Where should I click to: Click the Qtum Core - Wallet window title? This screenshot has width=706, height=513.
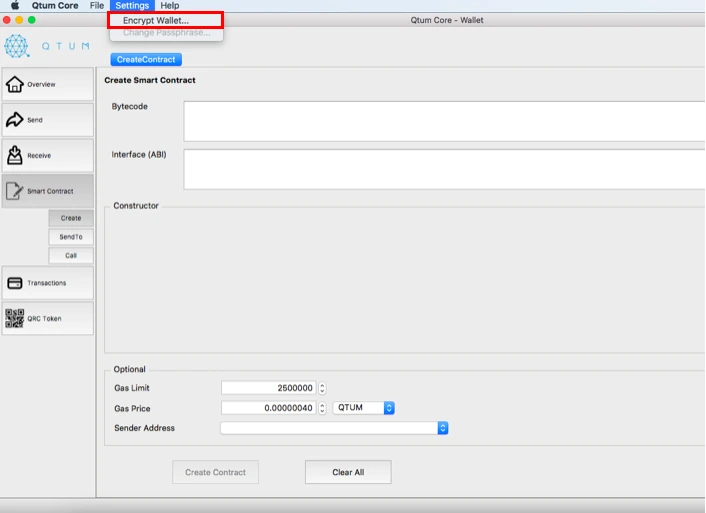[x=447, y=20]
